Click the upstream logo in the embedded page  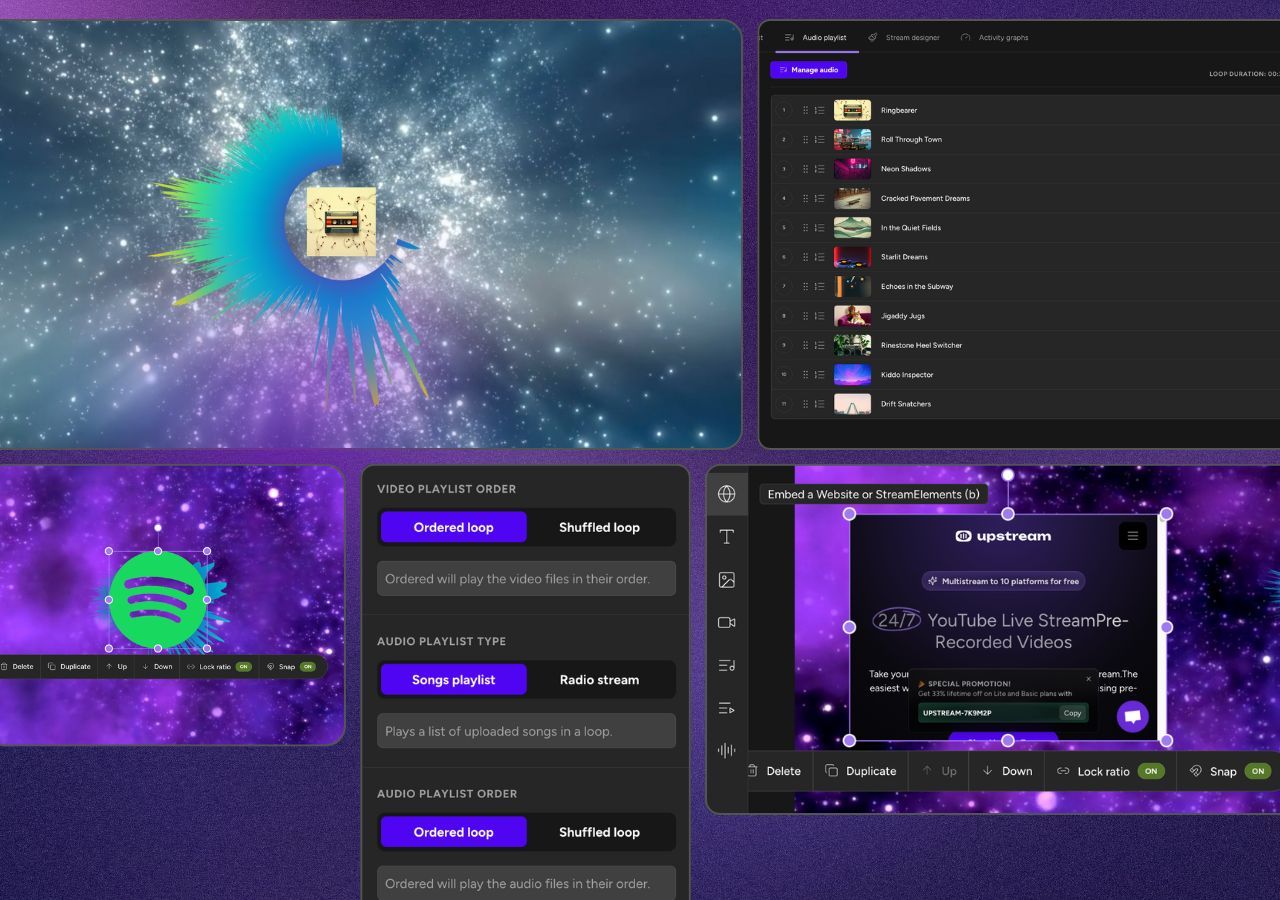pyautogui.click(x=1003, y=536)
